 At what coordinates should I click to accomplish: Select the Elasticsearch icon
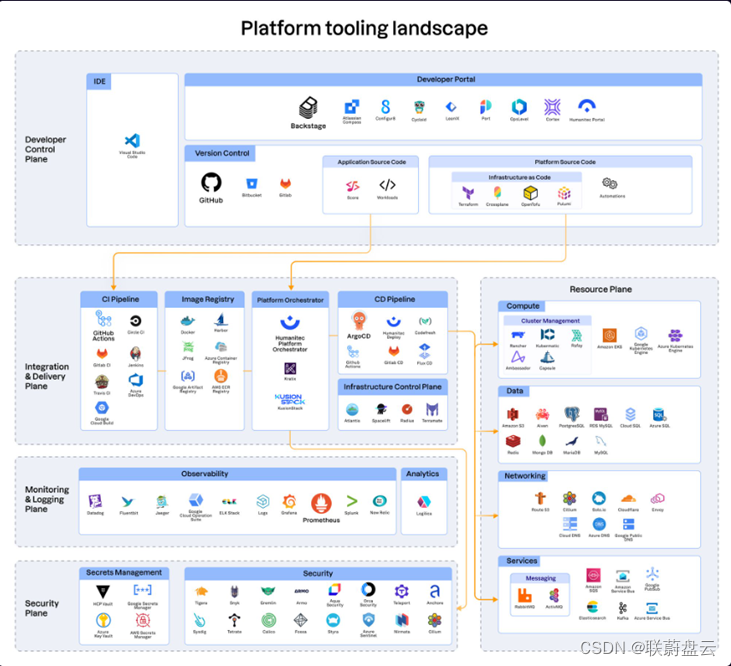592,607
